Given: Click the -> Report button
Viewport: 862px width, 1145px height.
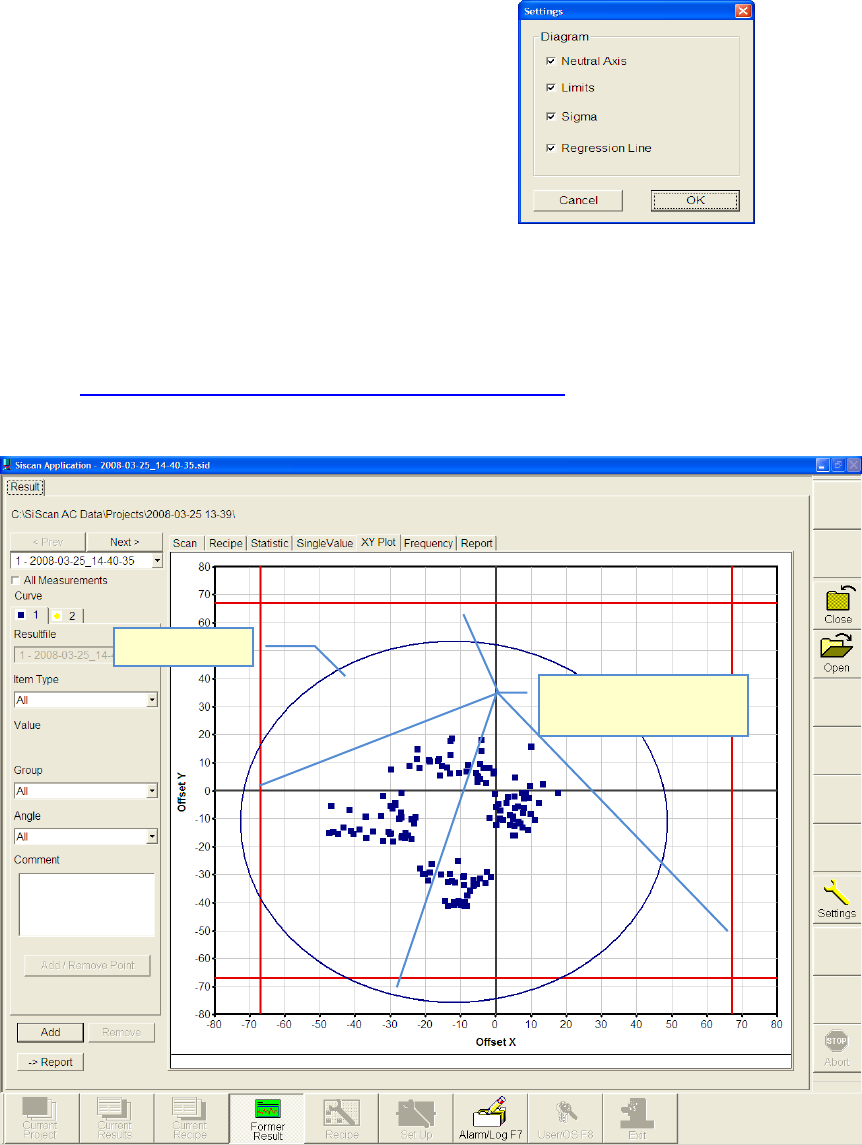Looking at the screenshot, I should point(50,1062).
